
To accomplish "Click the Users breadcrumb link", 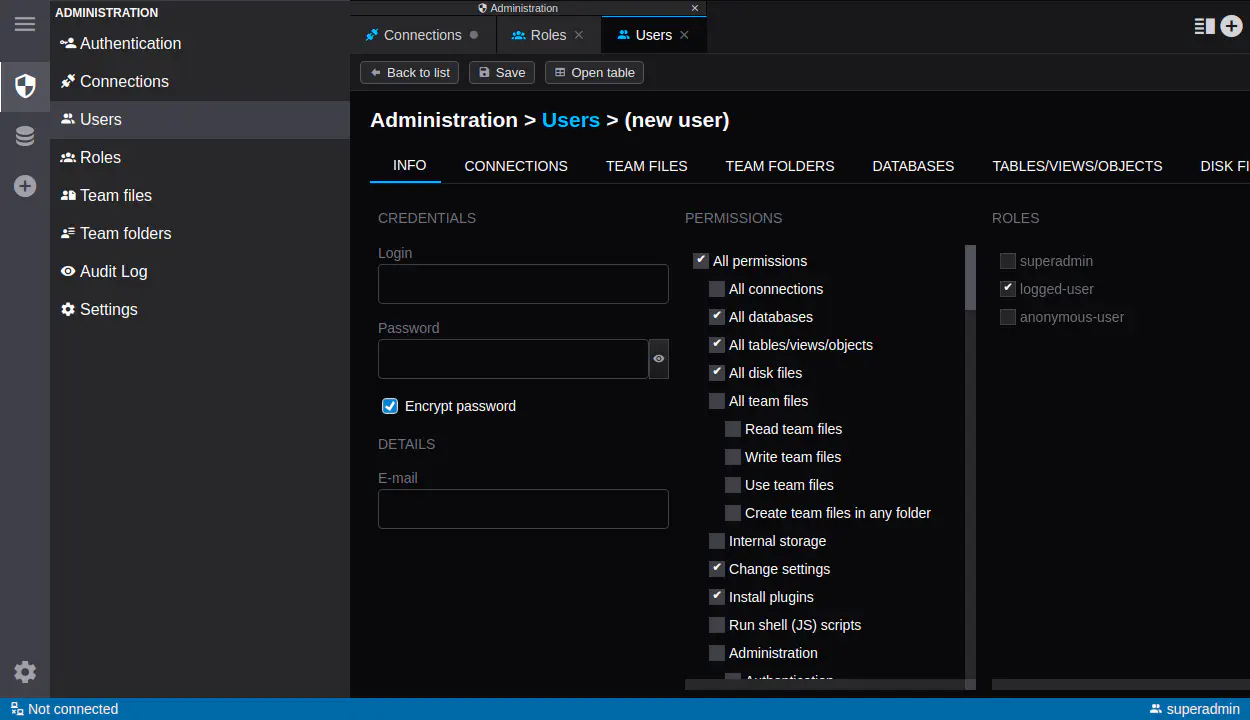I will [570, 120].
